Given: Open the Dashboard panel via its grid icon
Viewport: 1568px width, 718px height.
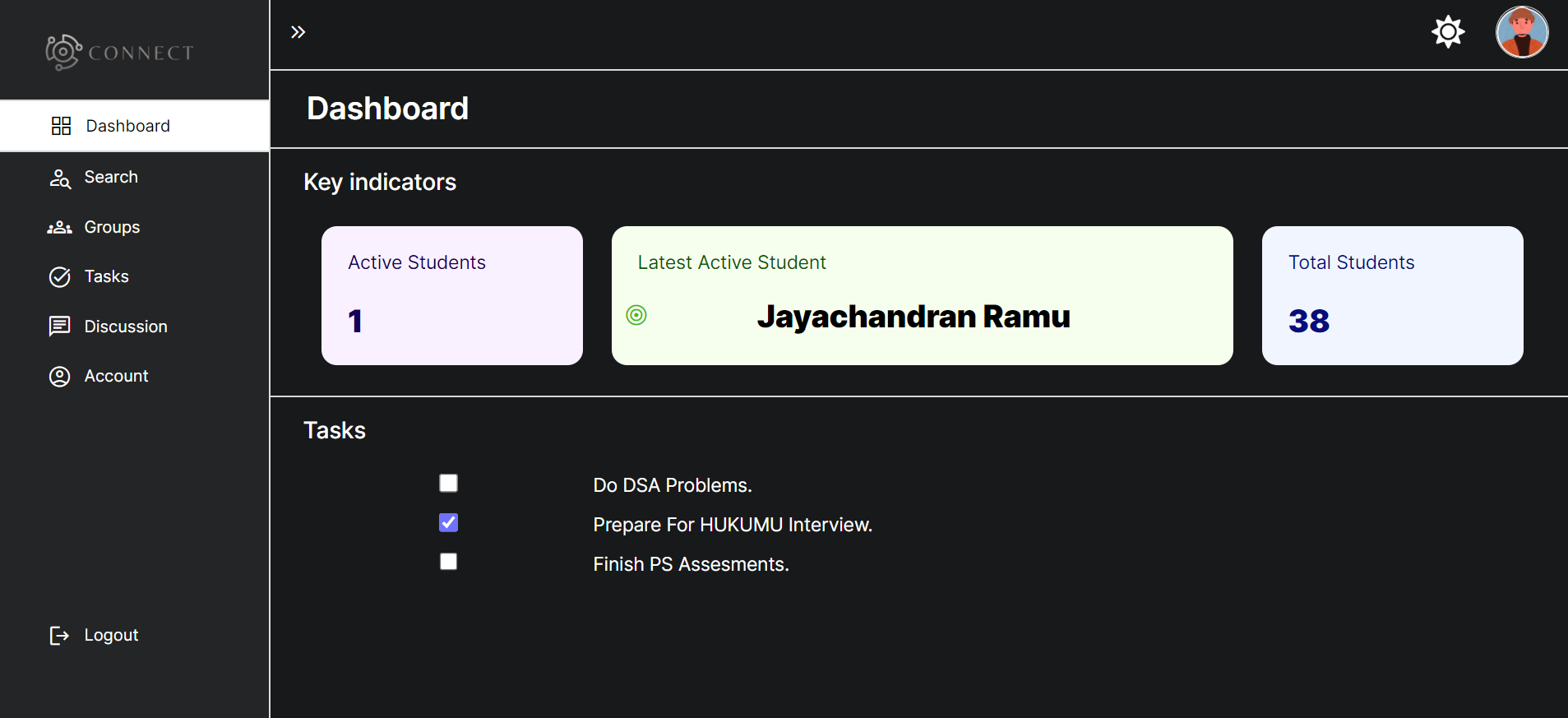Looking at the screenshot, I should coord(61,125).
